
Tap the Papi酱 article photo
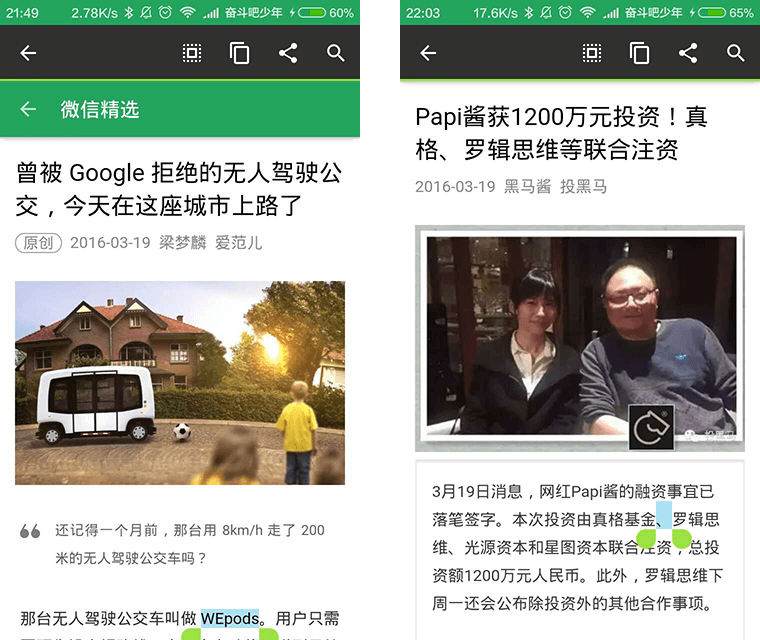click(x=580, y=338)
